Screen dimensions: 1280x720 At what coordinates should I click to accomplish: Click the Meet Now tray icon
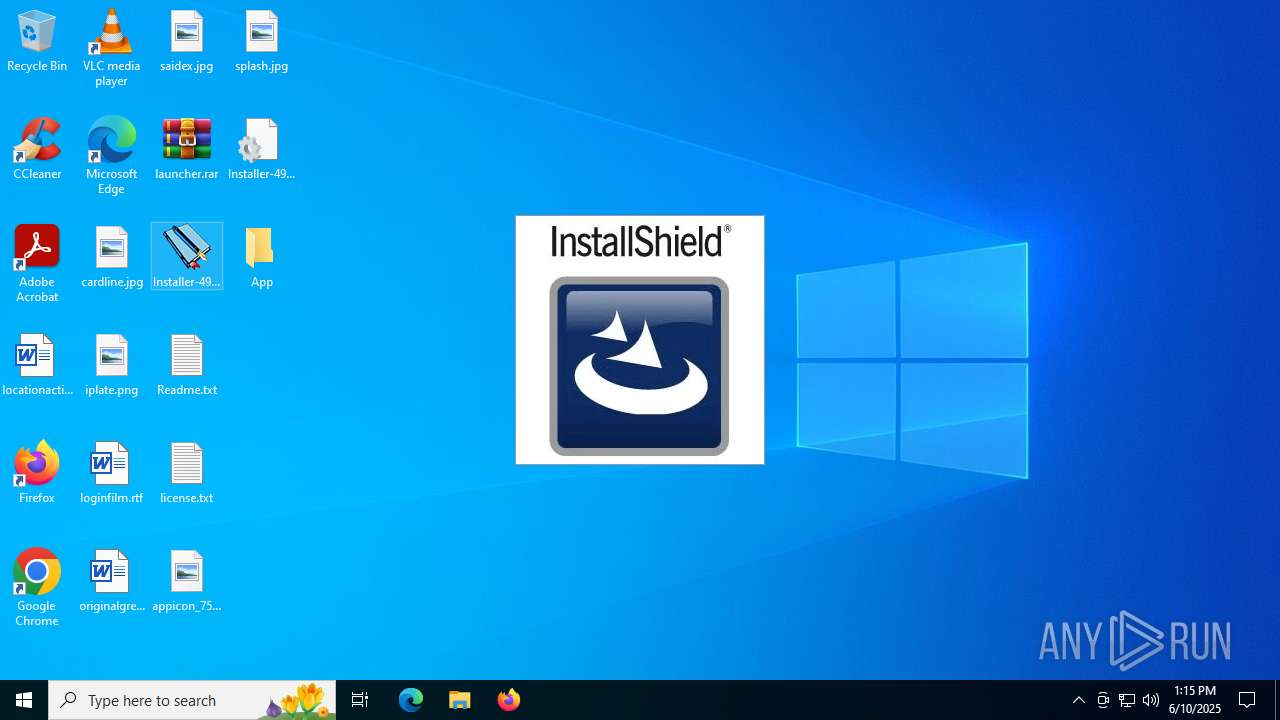click(1103, 700)
